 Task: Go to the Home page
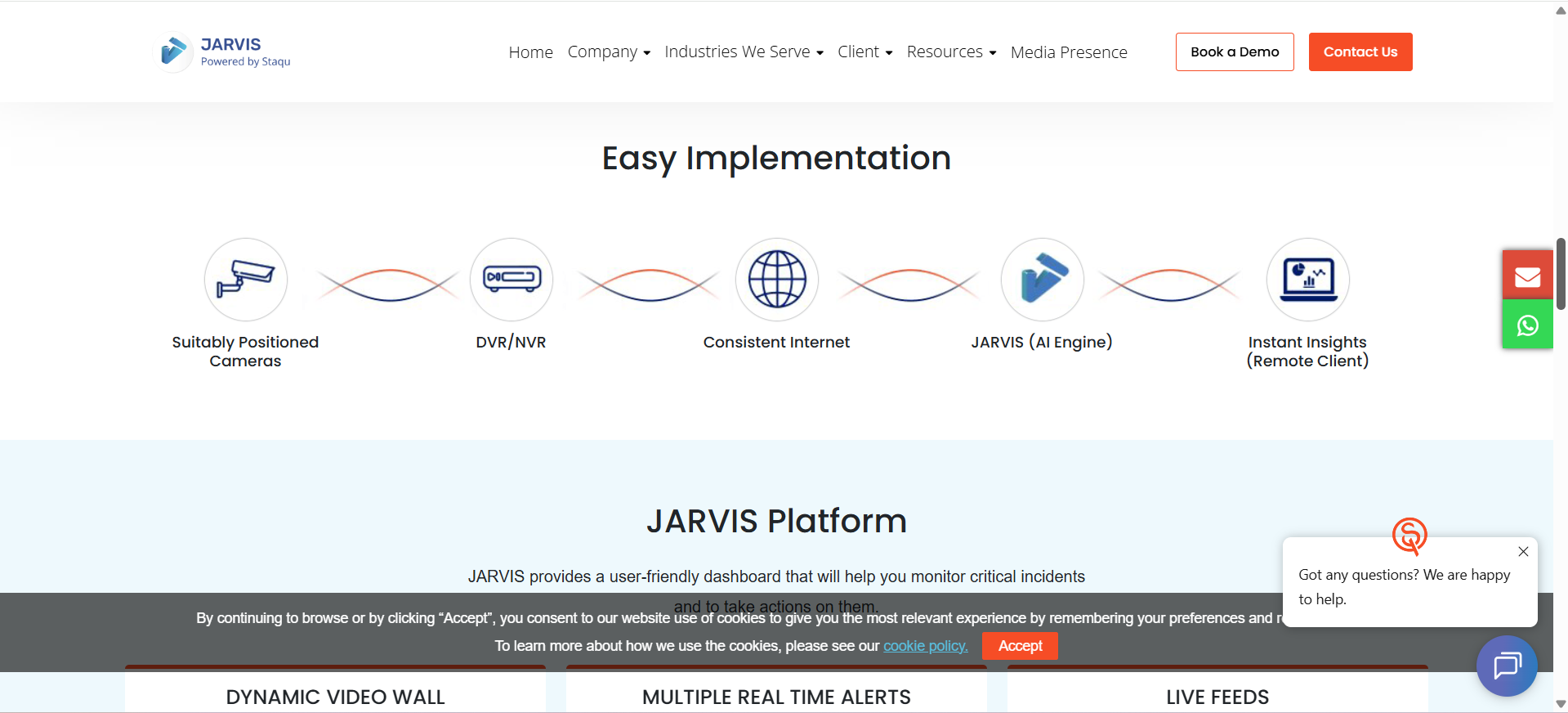point(531,52)
